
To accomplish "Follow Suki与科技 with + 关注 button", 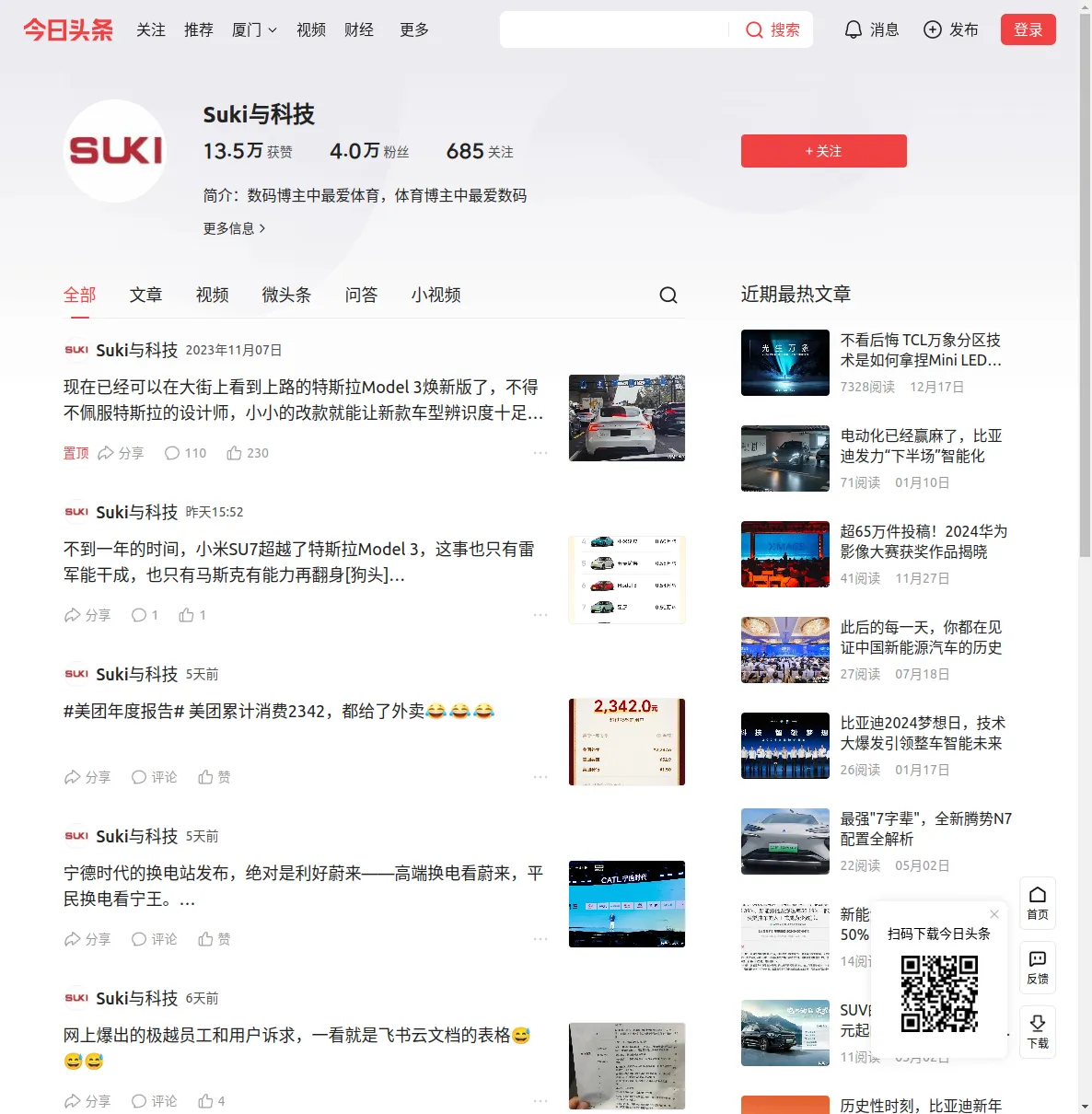I will click(824, 151).
